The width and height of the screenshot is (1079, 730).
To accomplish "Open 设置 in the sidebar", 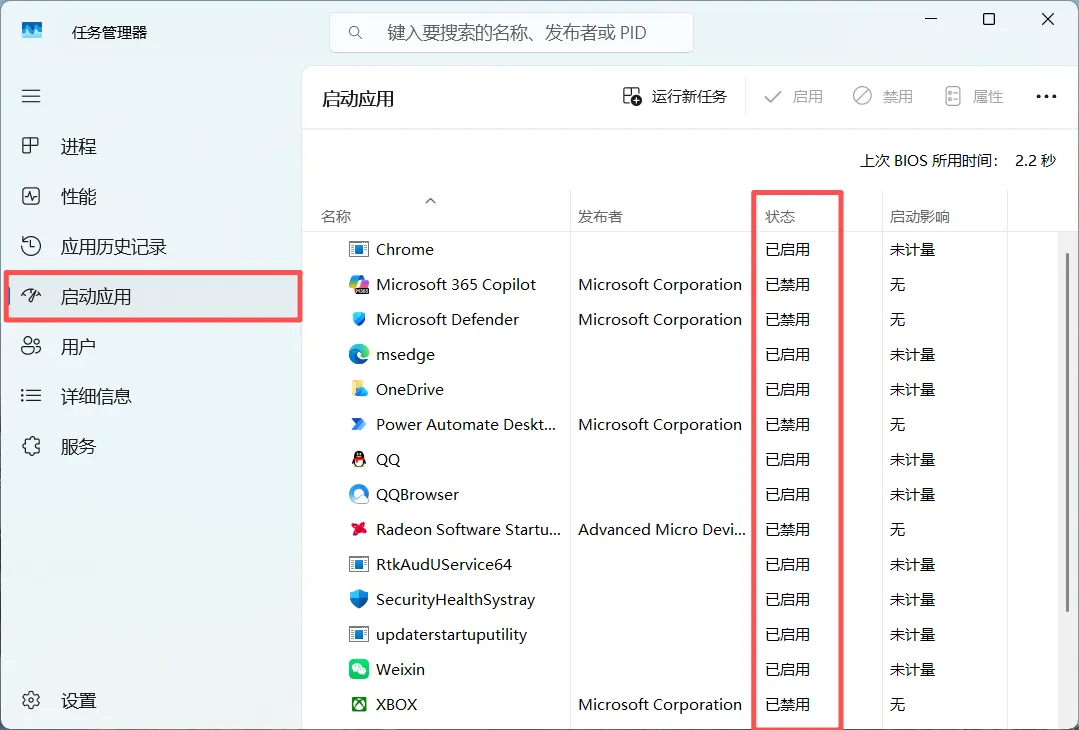I will pos(153,700).
